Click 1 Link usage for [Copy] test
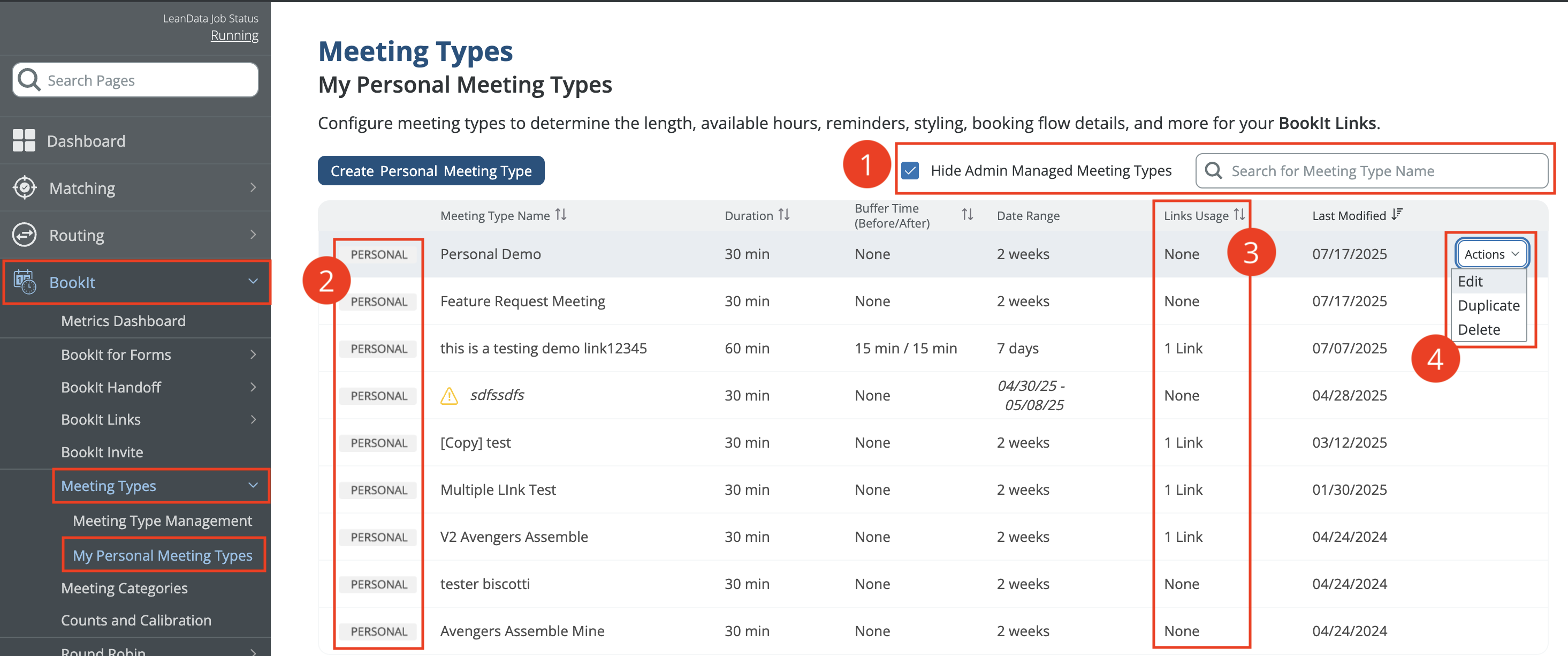Screen dimensions: 1568x656 click(1183, 443)
